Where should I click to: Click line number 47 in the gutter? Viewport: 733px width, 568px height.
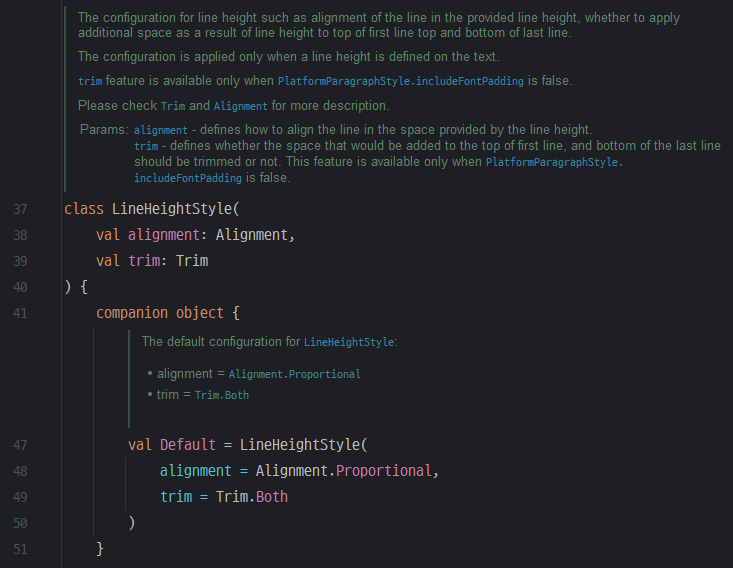[x=20, y=445]
